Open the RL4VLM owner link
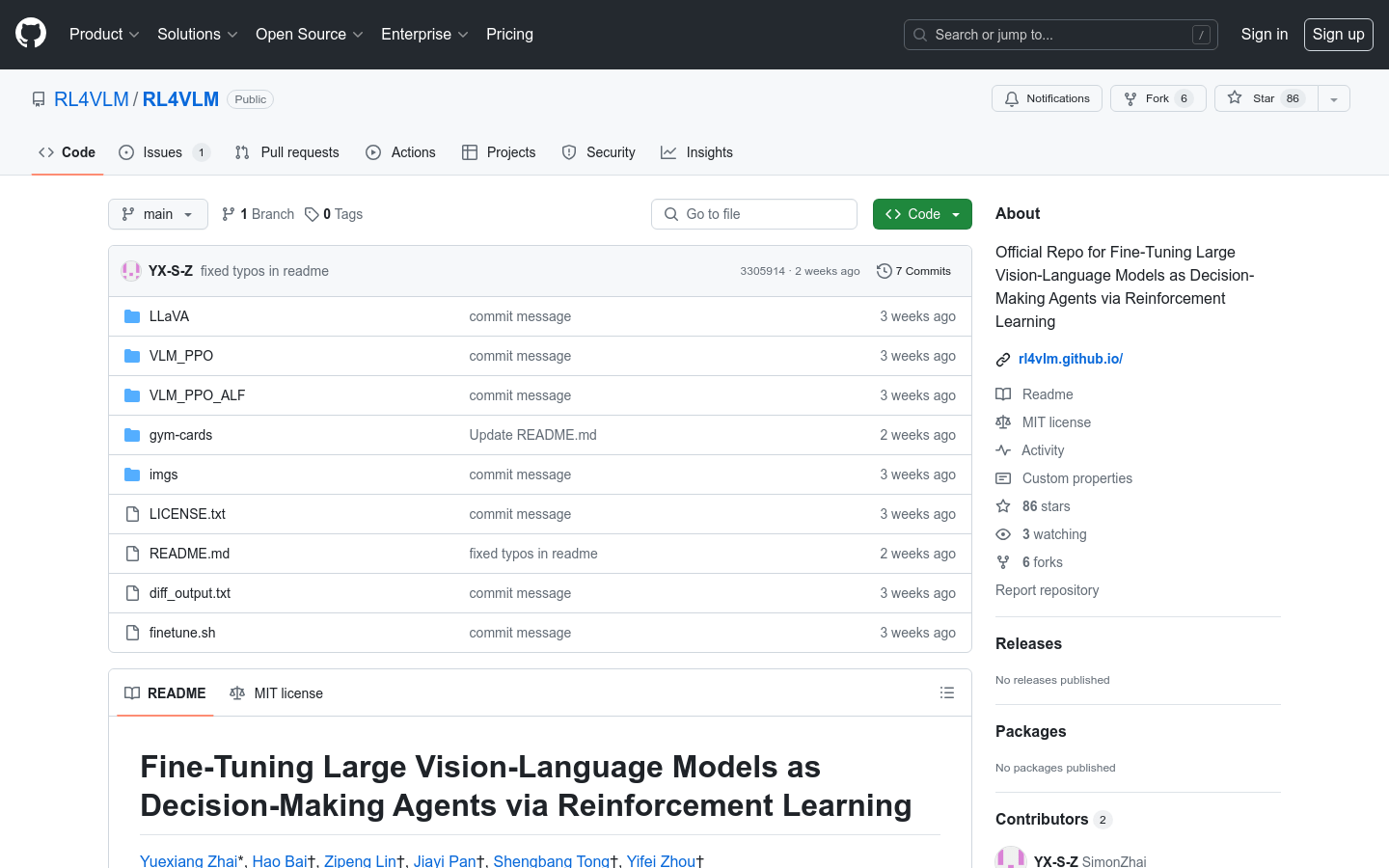This screenshot has width=1389, height=868. (x=92, y=99)
